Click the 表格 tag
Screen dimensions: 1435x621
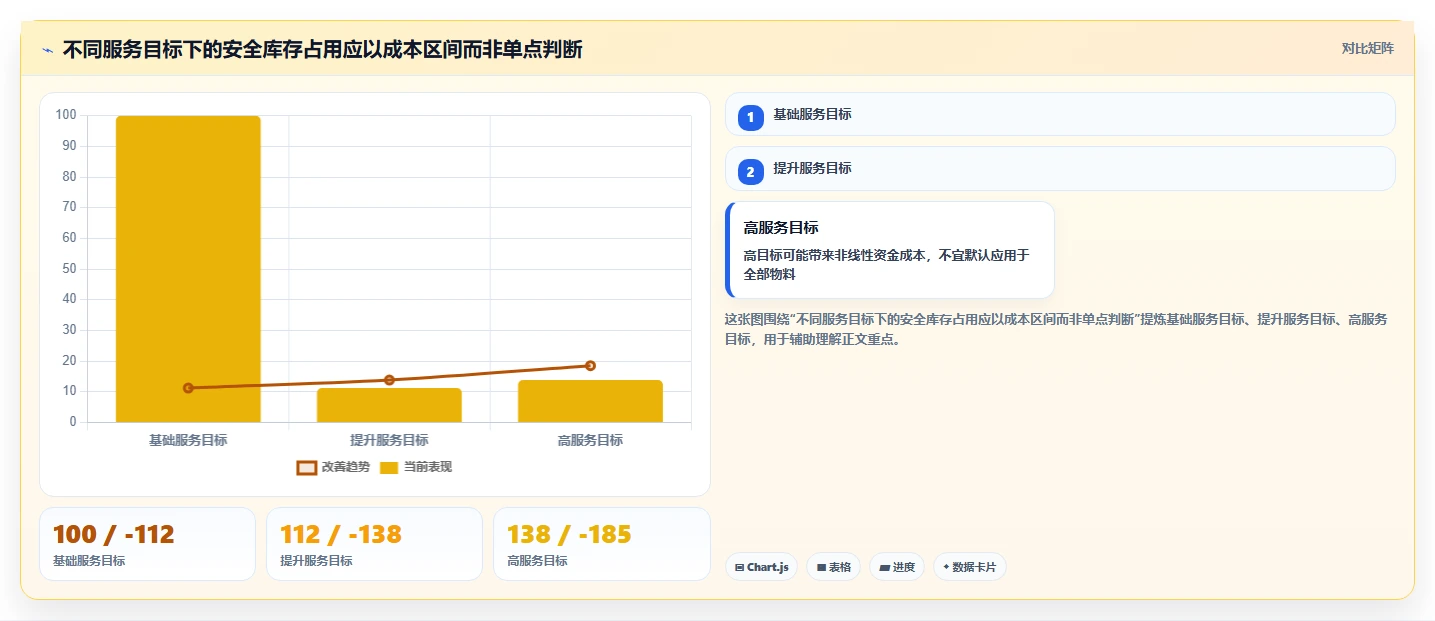(833, 567)
